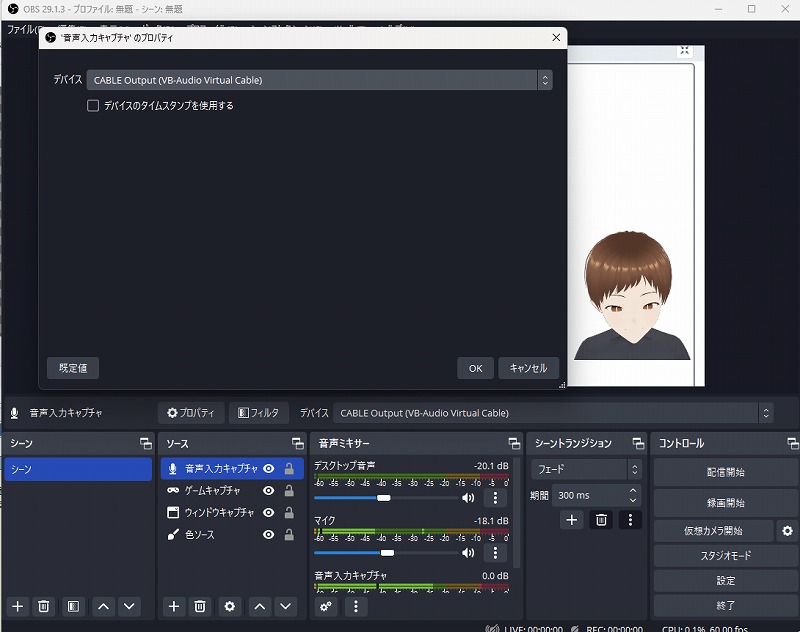Add a new source
The image size is (800, 632).
coord(174,606)
